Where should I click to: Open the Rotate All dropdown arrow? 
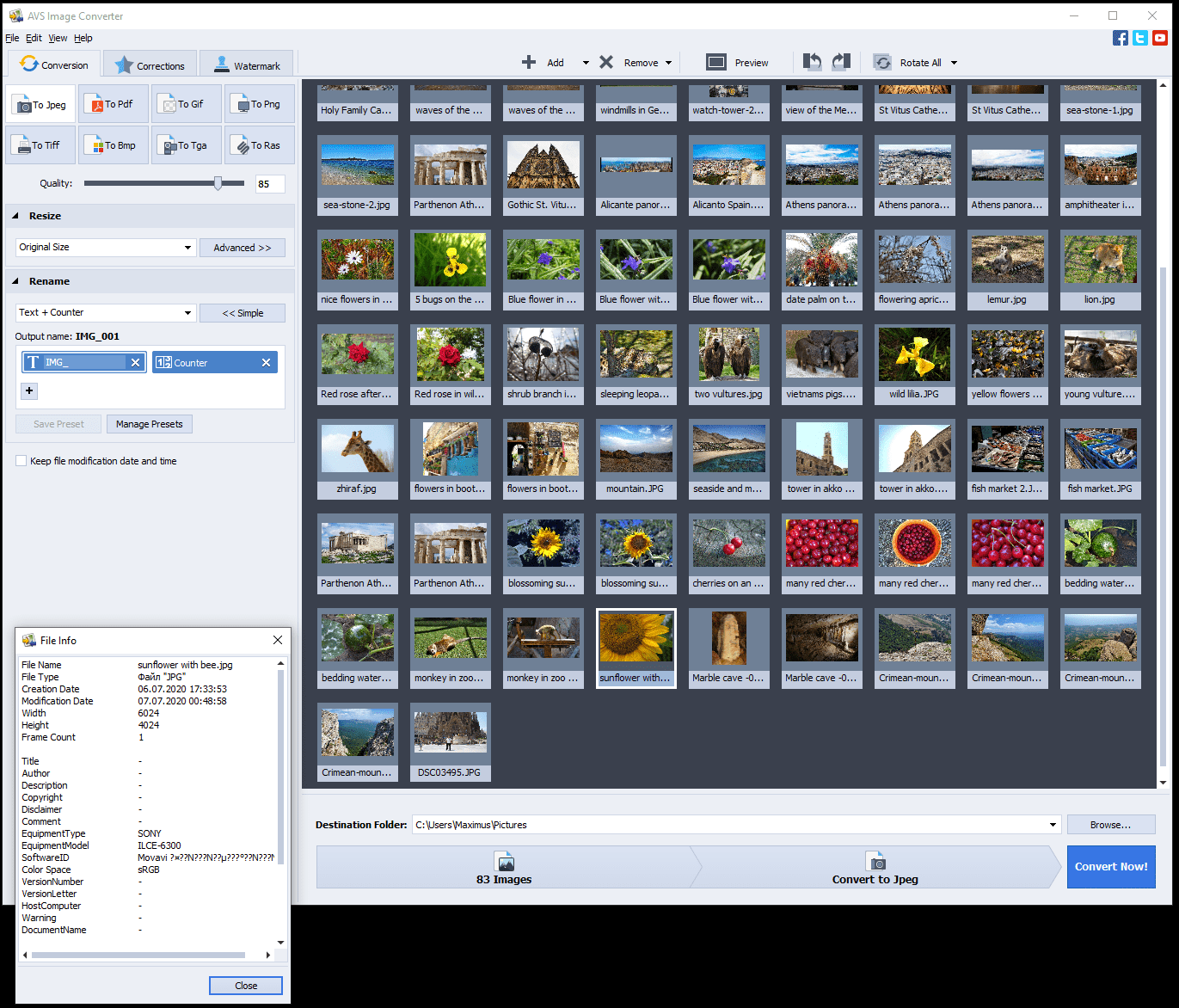click(954, 63)
